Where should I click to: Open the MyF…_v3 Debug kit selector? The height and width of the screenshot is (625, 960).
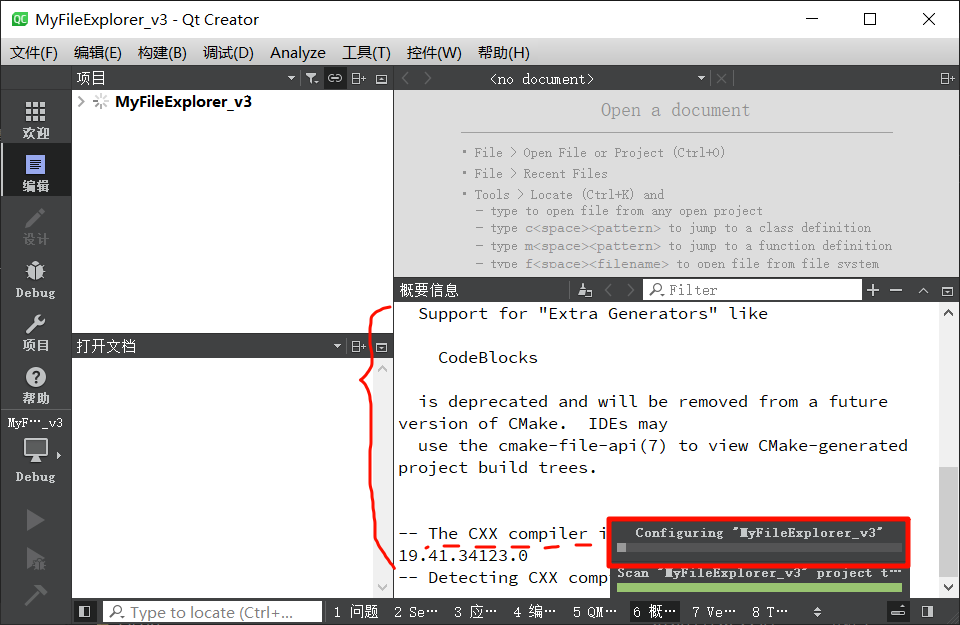[x=36, y=450]
